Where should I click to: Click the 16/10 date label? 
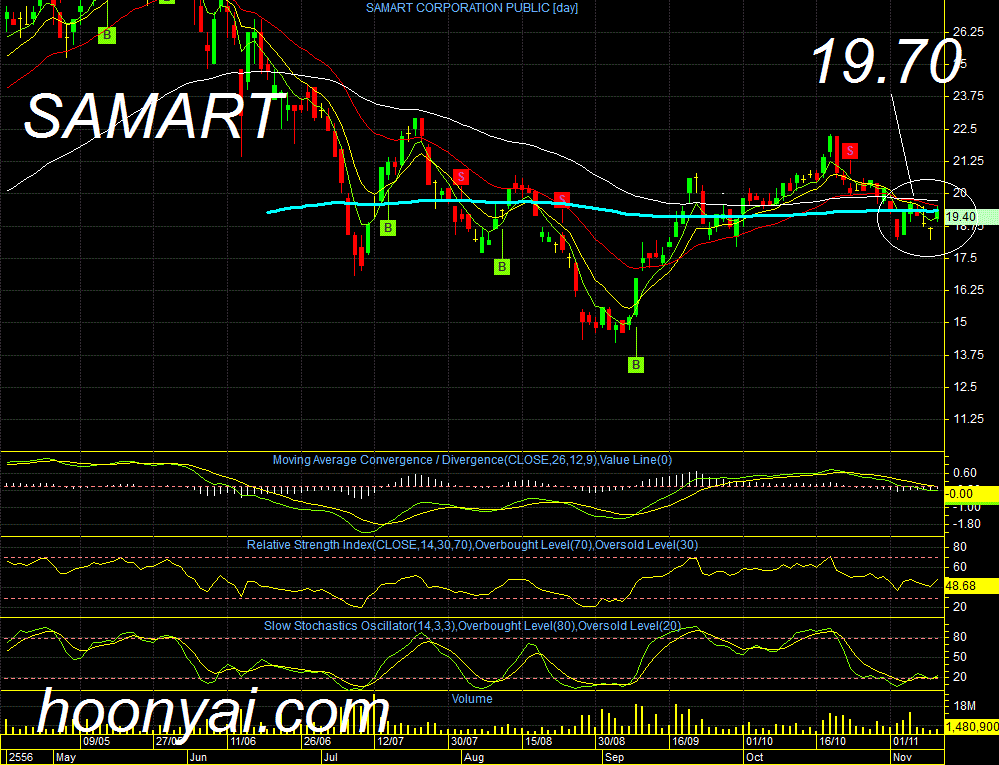click(832, 741)
